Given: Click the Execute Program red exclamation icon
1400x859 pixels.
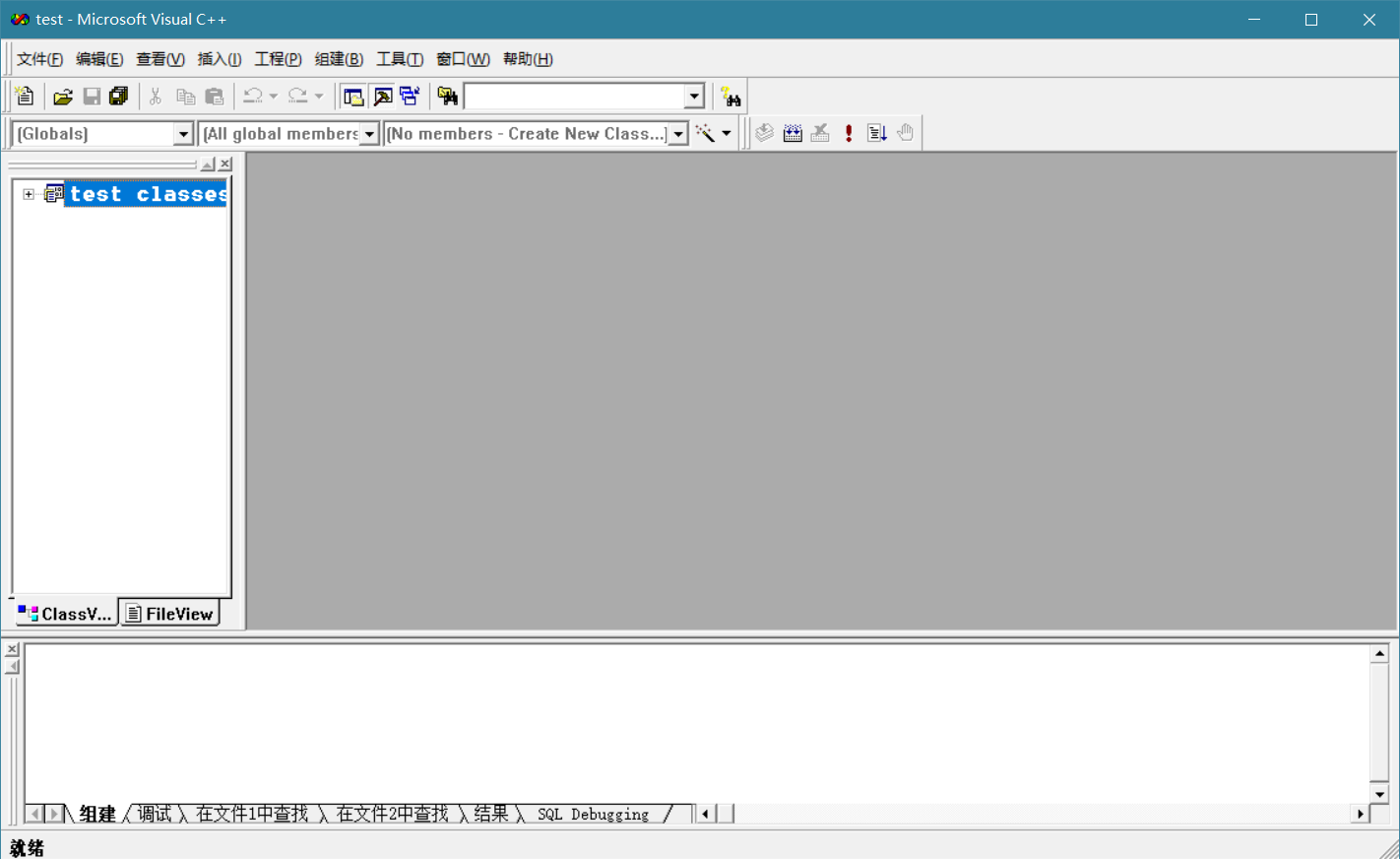Looking at the screenshot, I should tap(849, 133).
